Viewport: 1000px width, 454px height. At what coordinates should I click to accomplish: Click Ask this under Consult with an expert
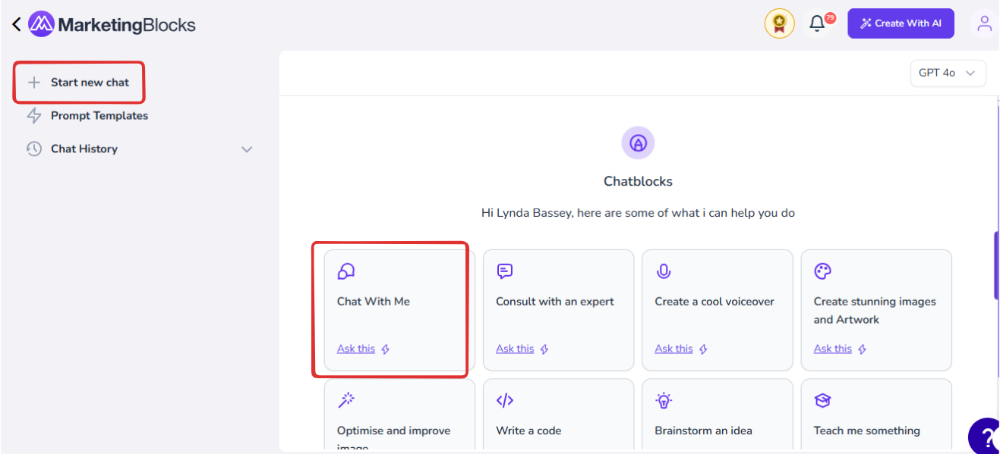point(515,349)
